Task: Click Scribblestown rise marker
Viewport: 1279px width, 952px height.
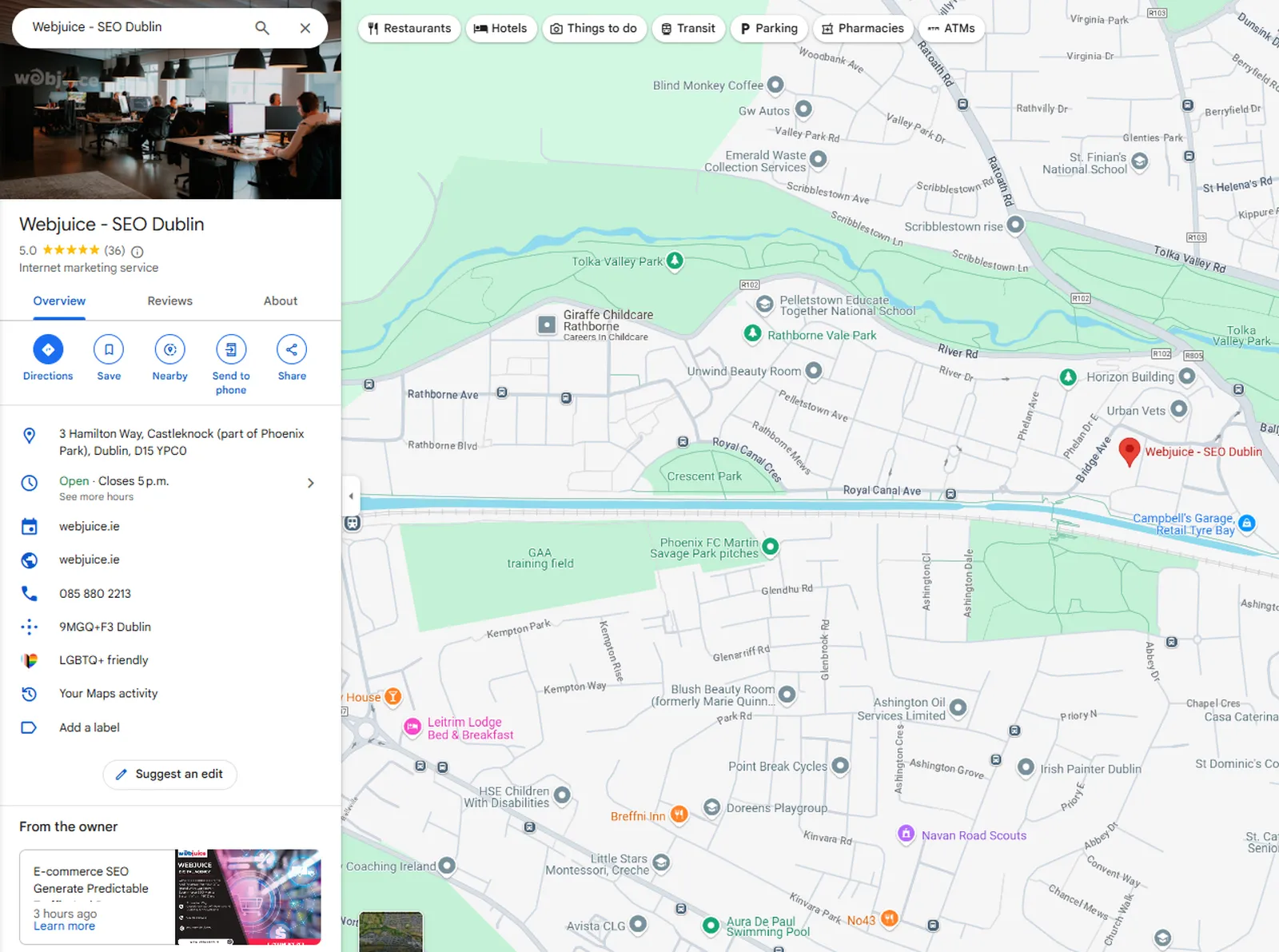Action: coord(1015,225)
